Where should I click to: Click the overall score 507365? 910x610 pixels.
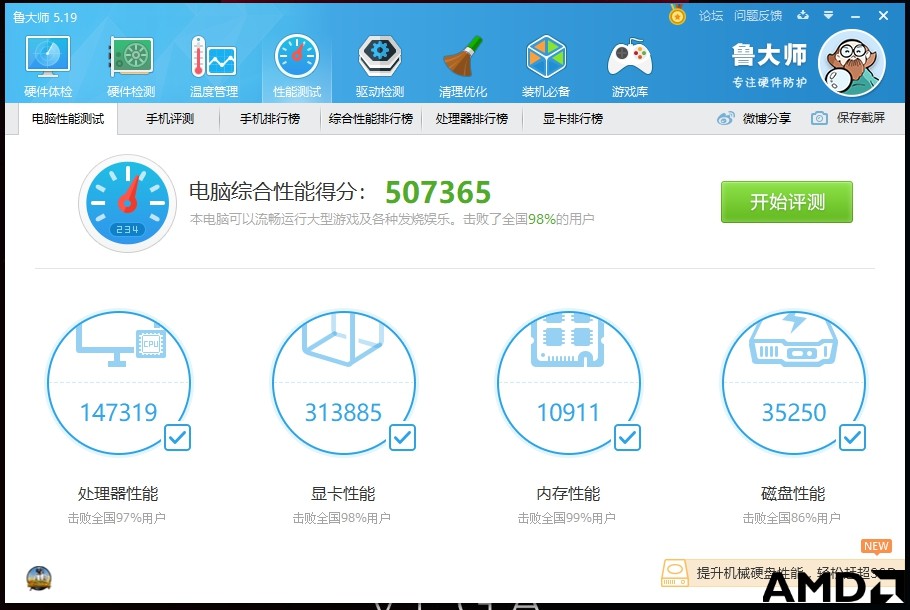tap(438, 193)
